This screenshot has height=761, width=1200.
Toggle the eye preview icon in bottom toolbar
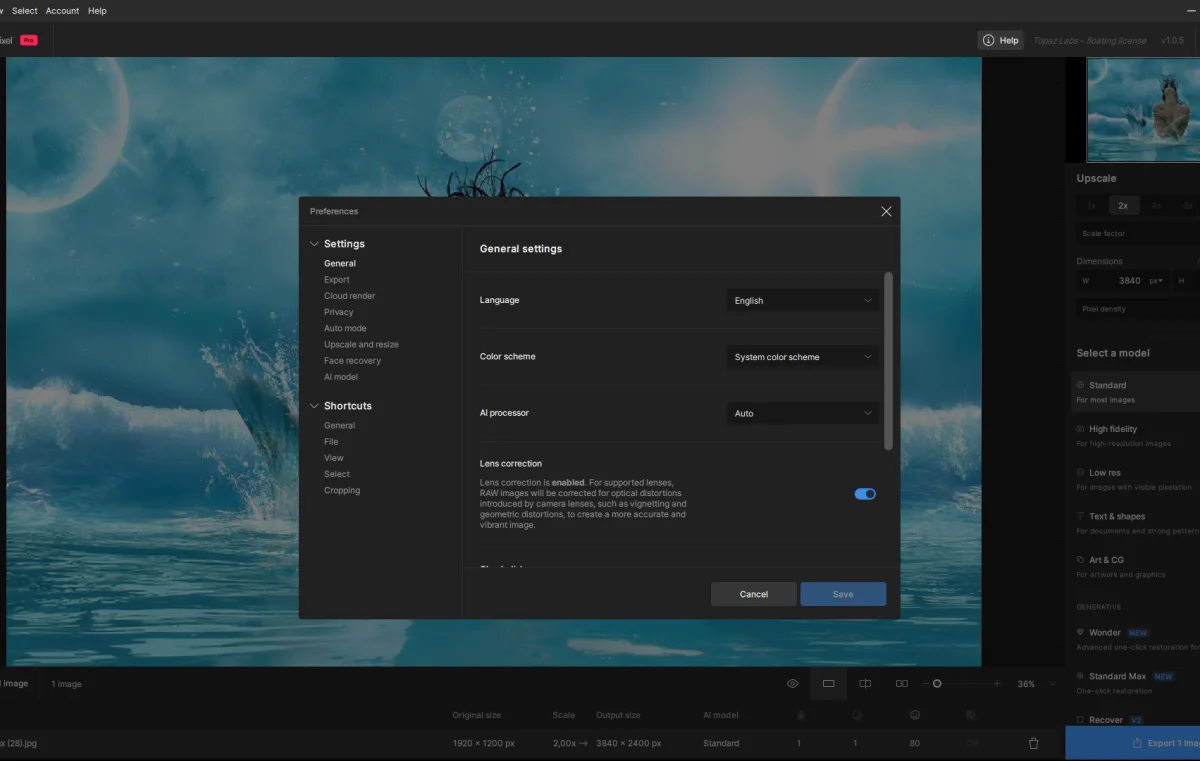(793, 684)
